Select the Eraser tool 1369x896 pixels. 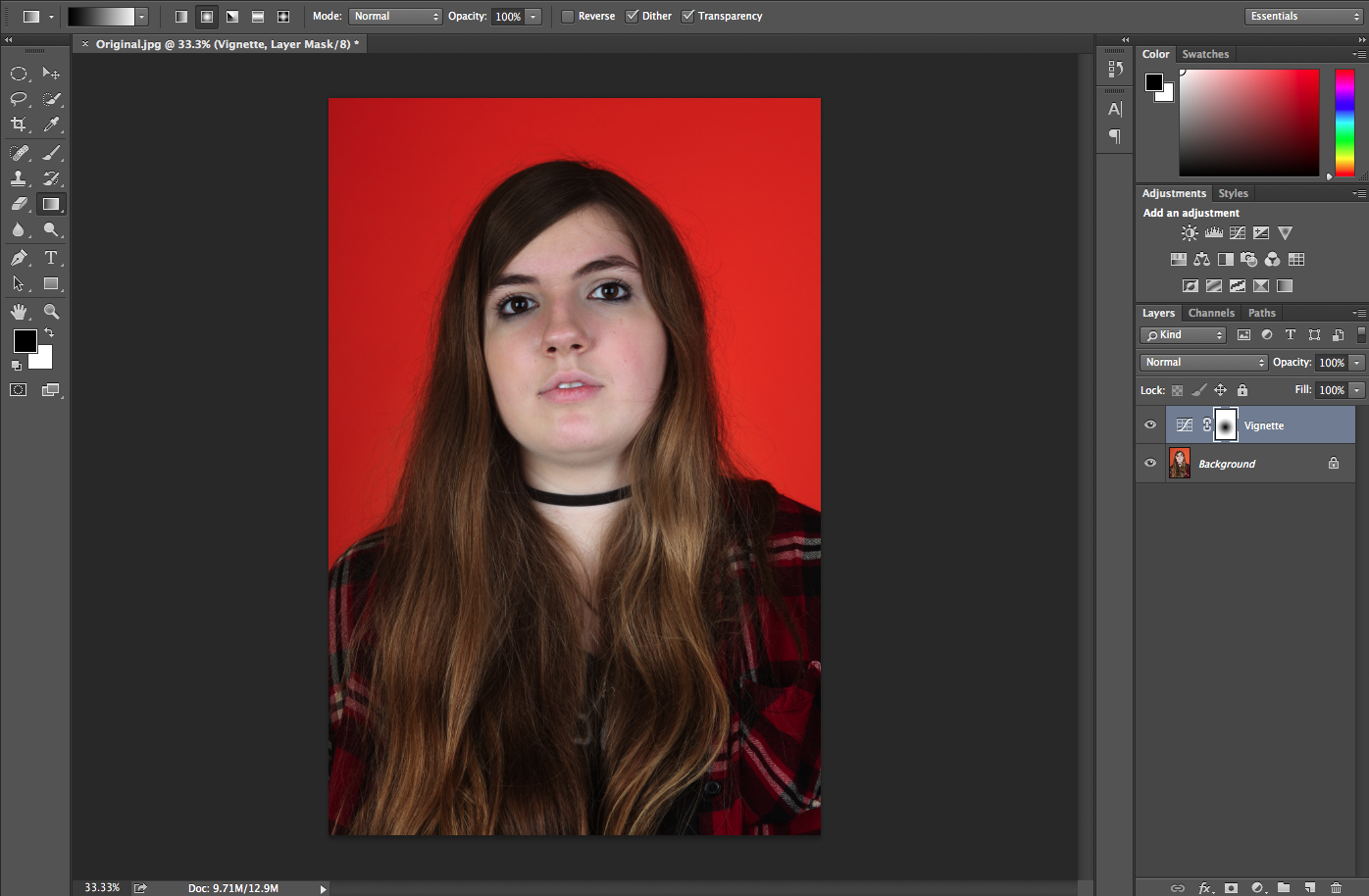click(19, 204)
